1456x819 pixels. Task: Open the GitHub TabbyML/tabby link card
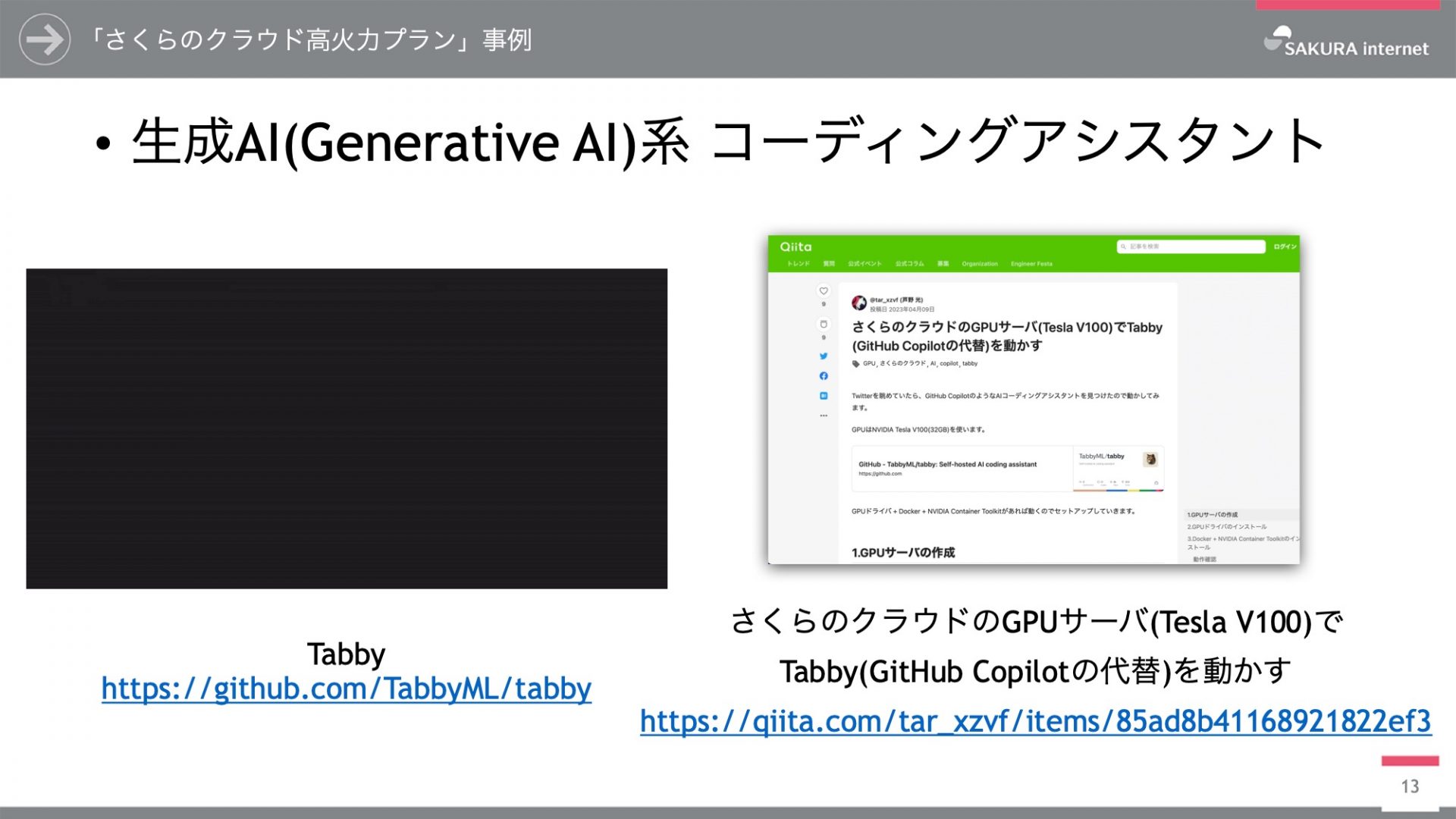(x=1008, y=469)
